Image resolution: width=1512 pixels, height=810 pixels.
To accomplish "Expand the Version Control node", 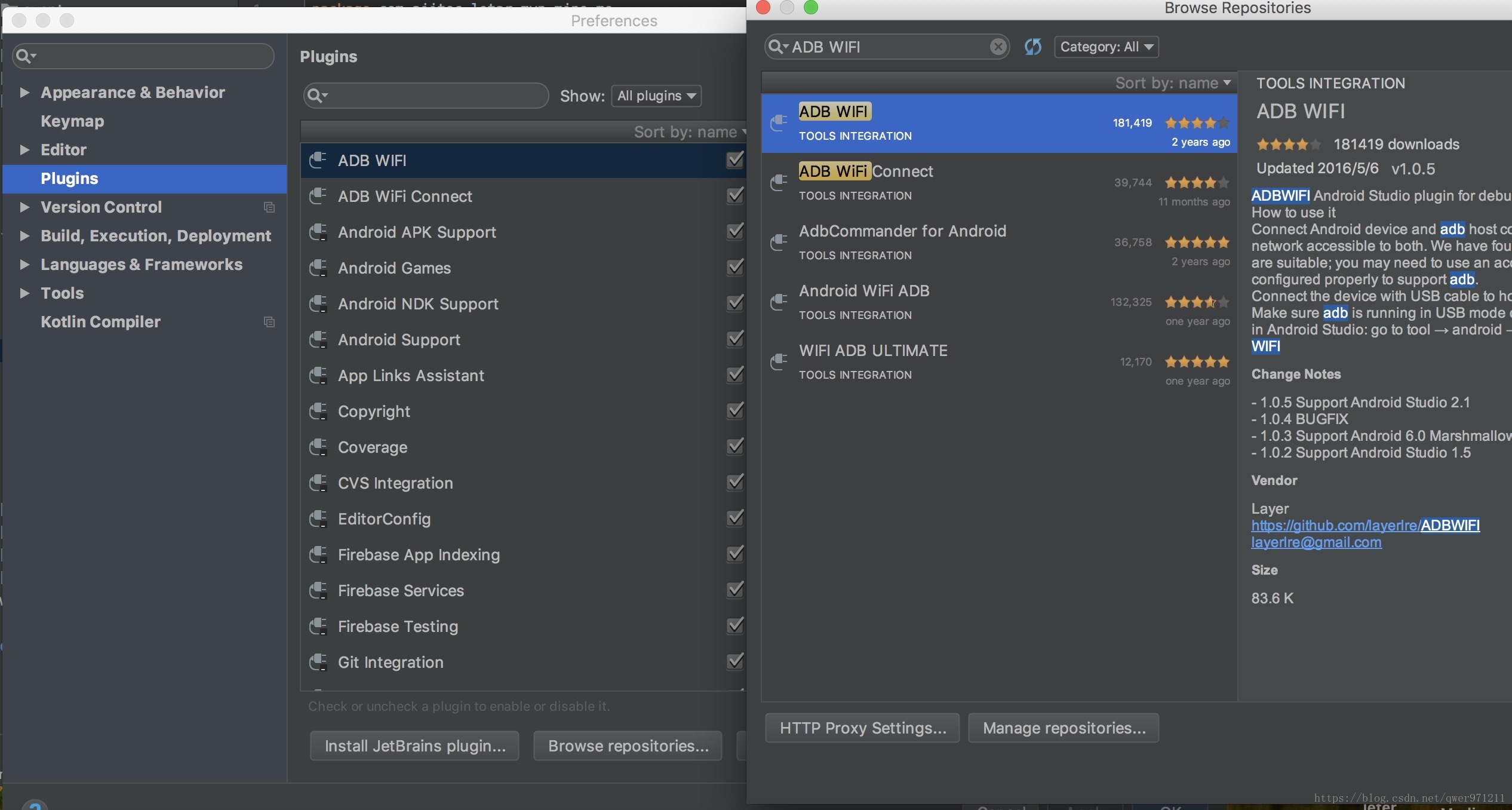I will [x=24, y=207].
